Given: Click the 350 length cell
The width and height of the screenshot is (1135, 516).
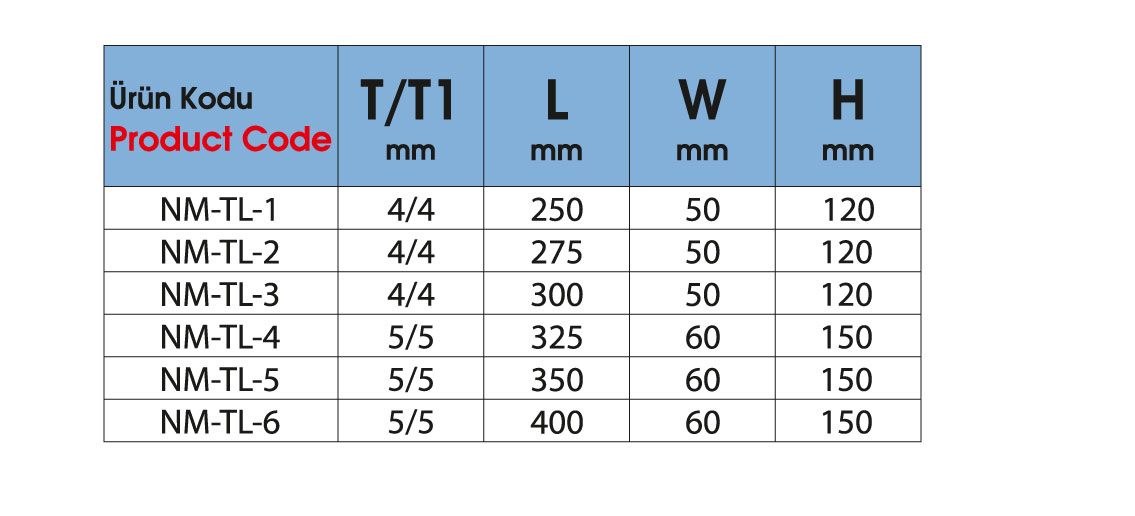Looking at the screenshot, I should click(x=556, y=380).
